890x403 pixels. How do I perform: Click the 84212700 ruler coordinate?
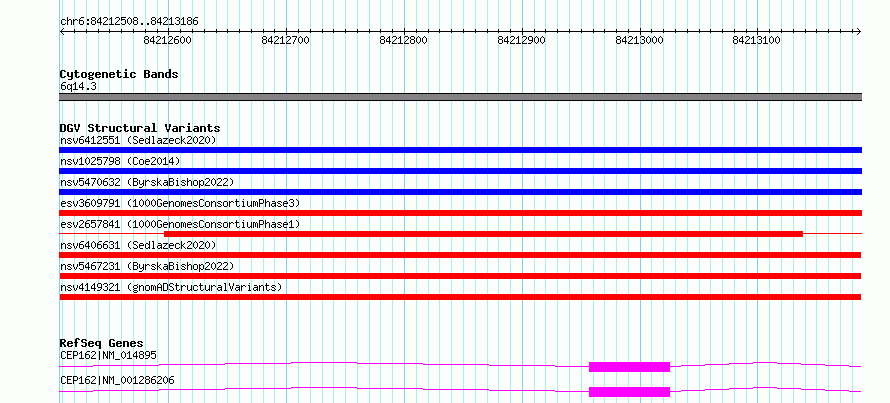coord(286,40)
